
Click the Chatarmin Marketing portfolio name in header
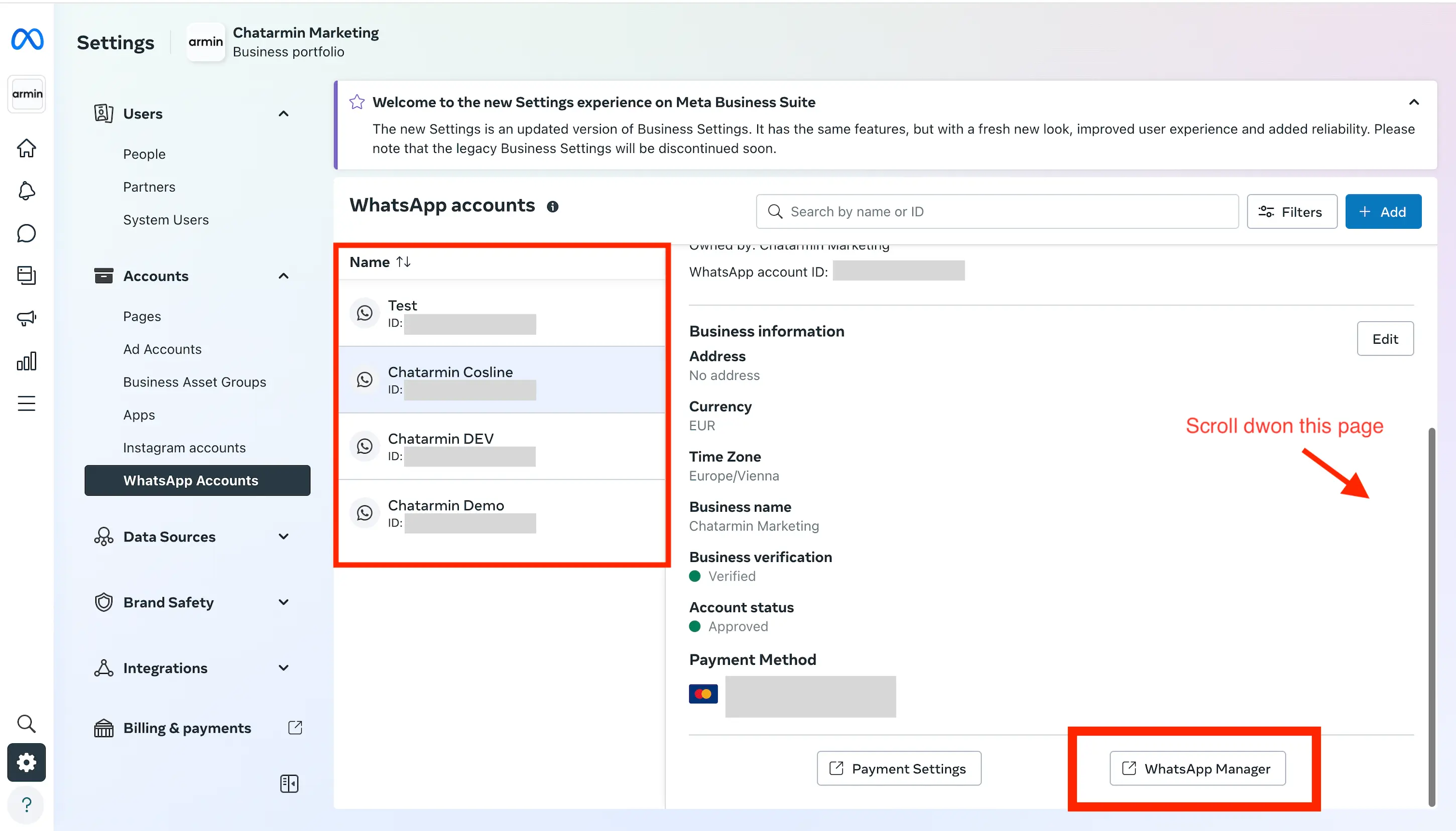(x=306, y=33)
